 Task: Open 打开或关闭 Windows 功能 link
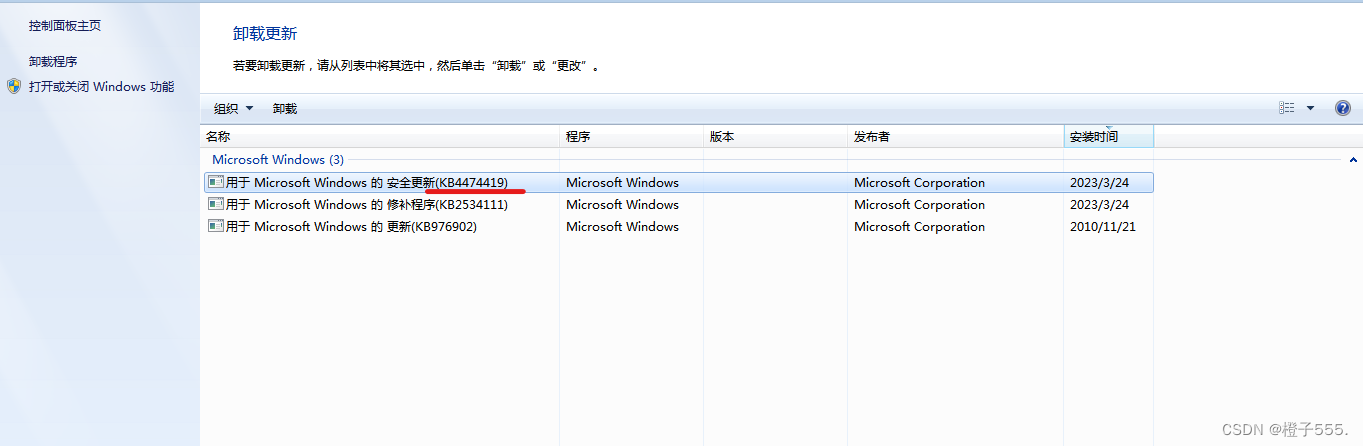point(101,87)
